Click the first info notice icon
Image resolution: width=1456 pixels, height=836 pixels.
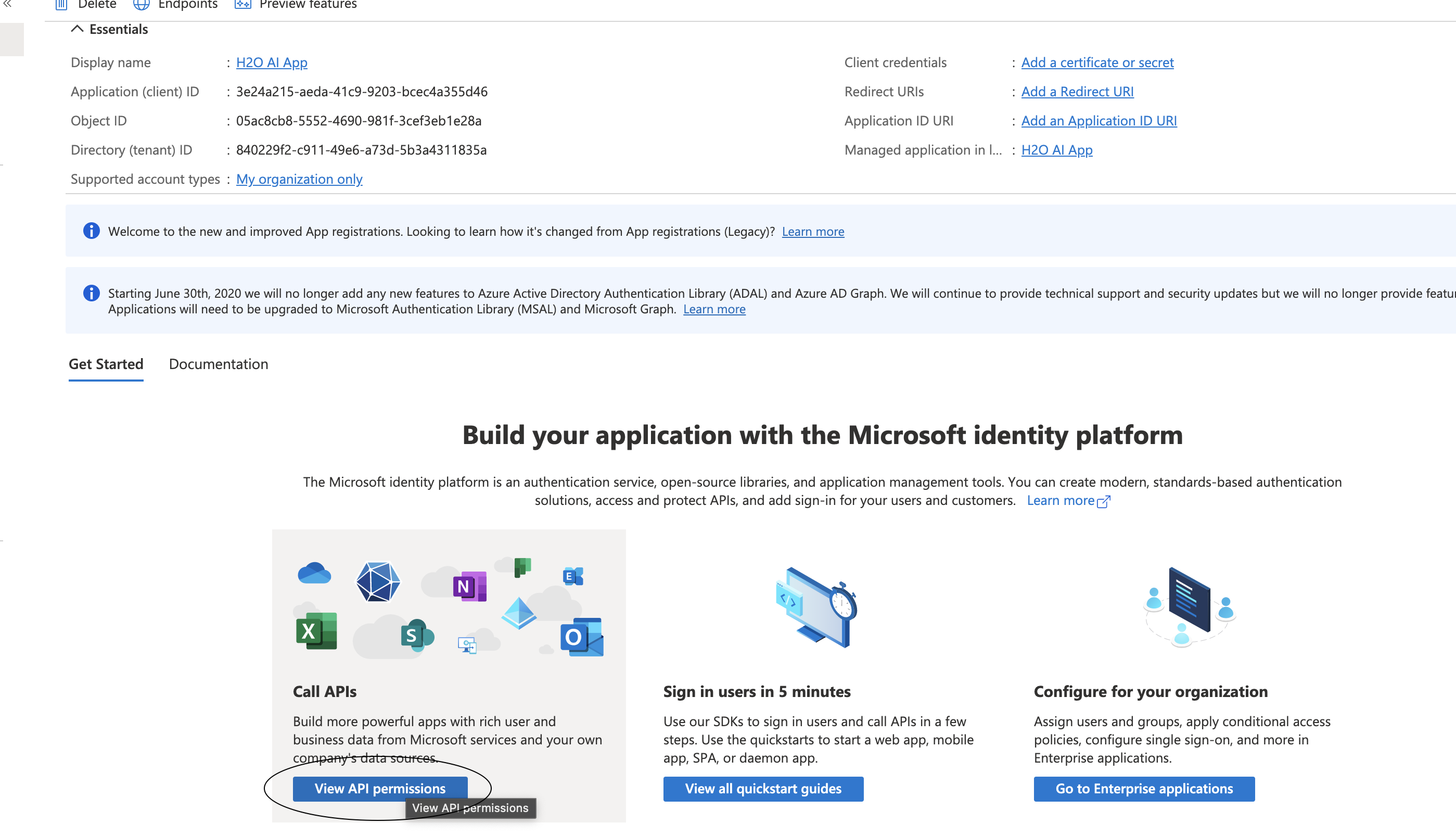tap(91, 231)
